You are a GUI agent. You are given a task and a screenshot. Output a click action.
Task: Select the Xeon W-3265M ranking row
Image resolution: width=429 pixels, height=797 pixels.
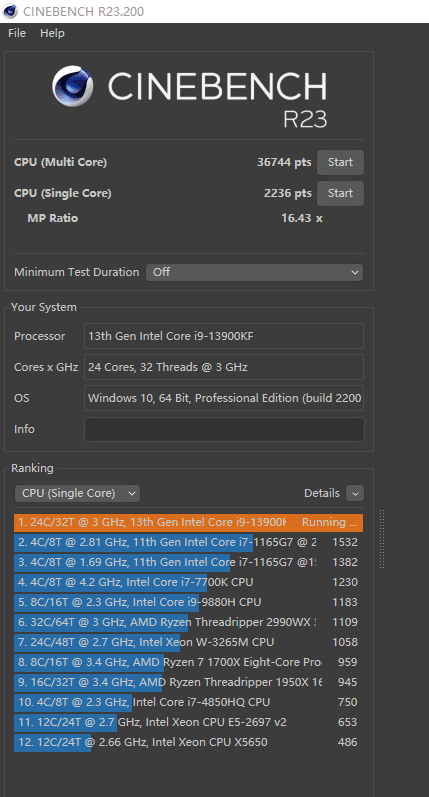point(189,642)
